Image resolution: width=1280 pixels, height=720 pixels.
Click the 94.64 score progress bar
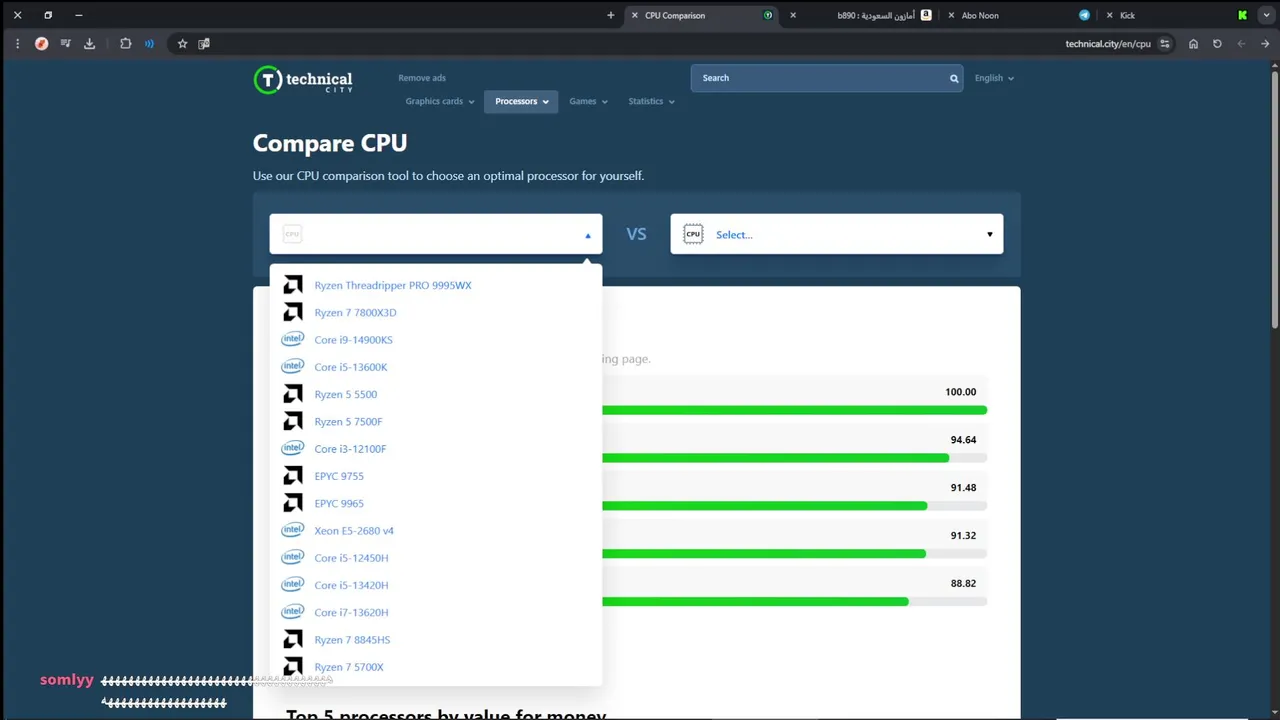[x=794, y=458]
